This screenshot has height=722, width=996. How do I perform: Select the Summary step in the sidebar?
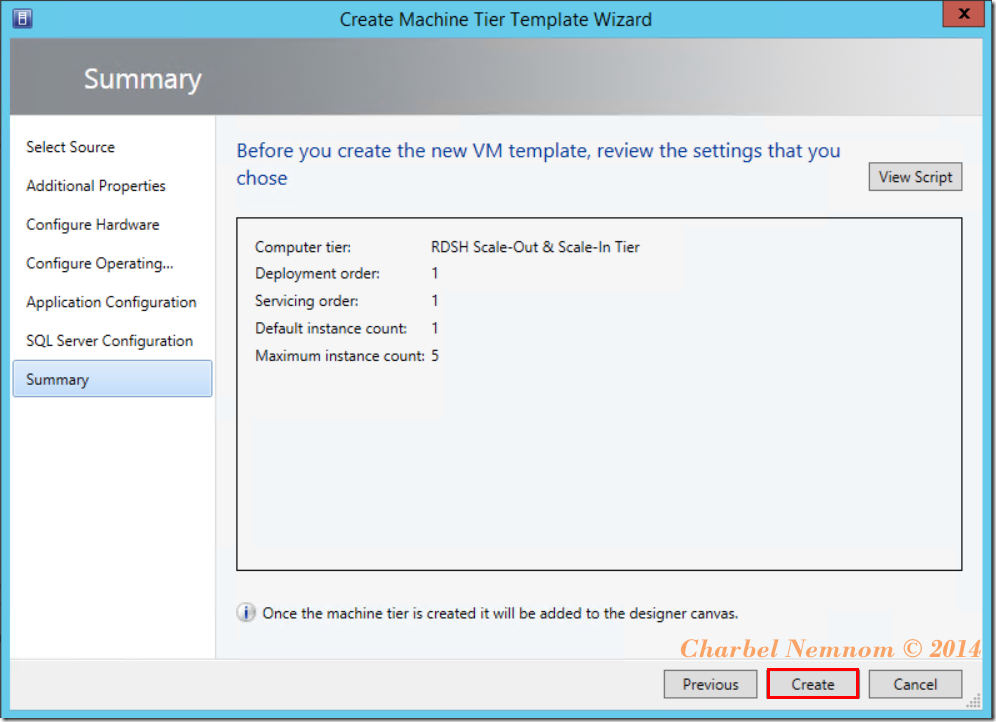pyautogui.click(x=112, y=379)
